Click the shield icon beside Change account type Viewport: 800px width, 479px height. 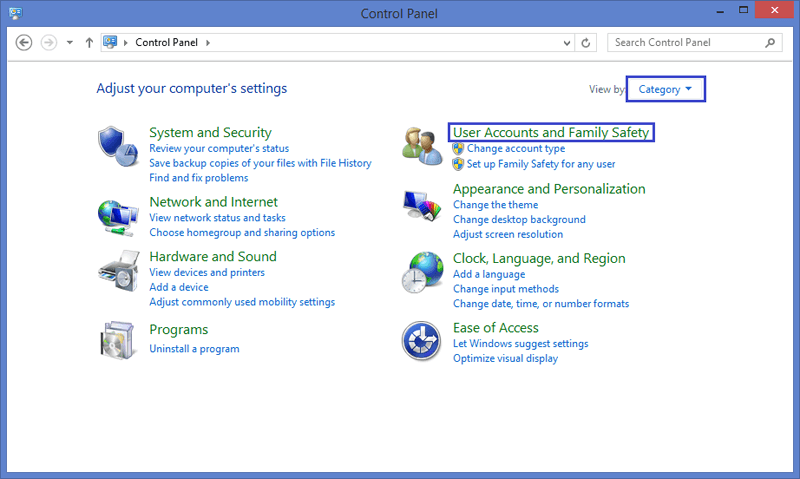(458, 148)
